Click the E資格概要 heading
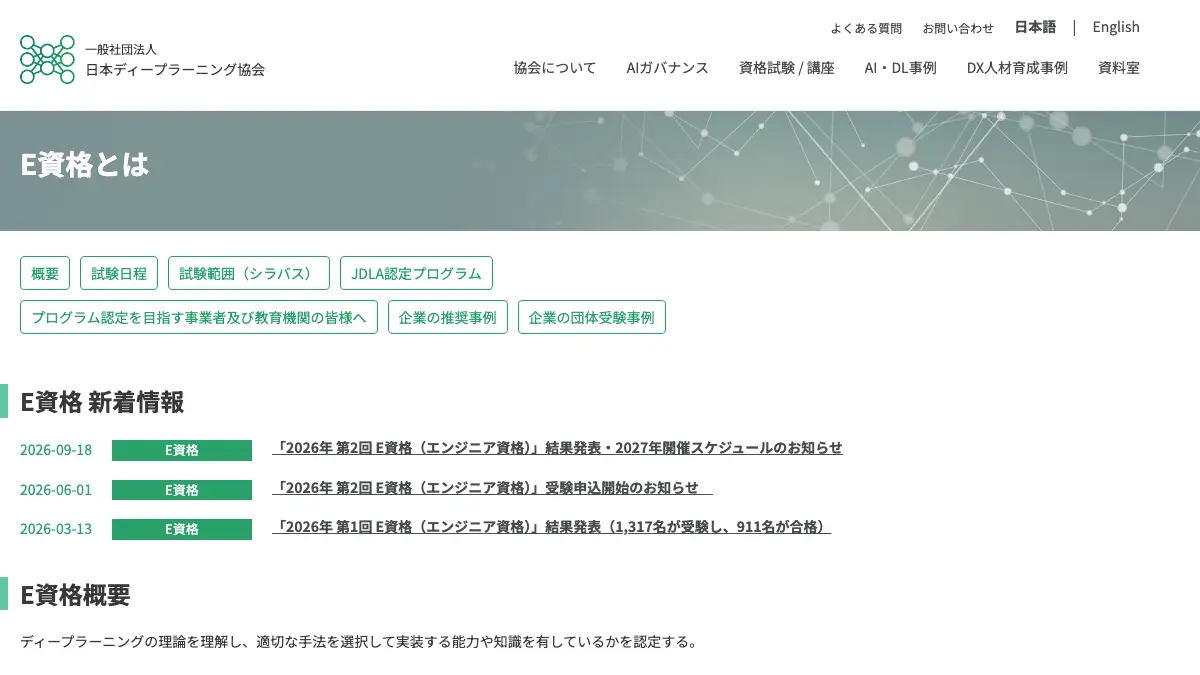 pos(75,595)
